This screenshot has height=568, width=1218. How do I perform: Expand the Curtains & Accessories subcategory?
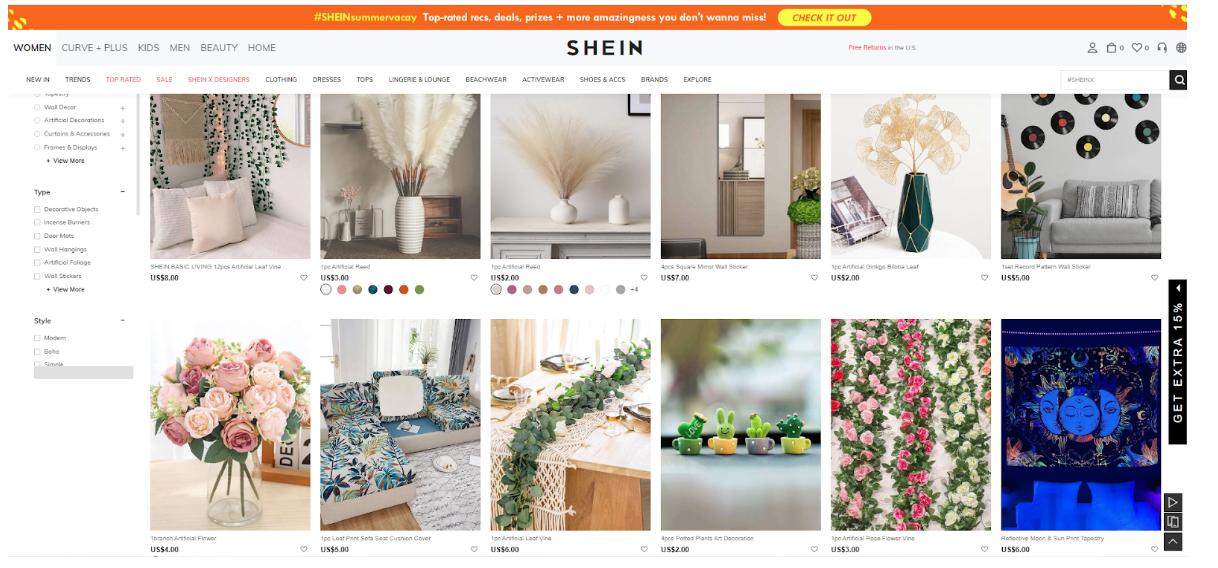123,134
